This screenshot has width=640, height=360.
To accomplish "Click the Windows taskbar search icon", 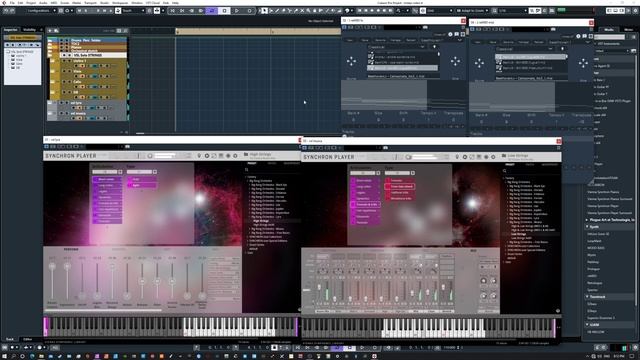I will coord(13,356).
